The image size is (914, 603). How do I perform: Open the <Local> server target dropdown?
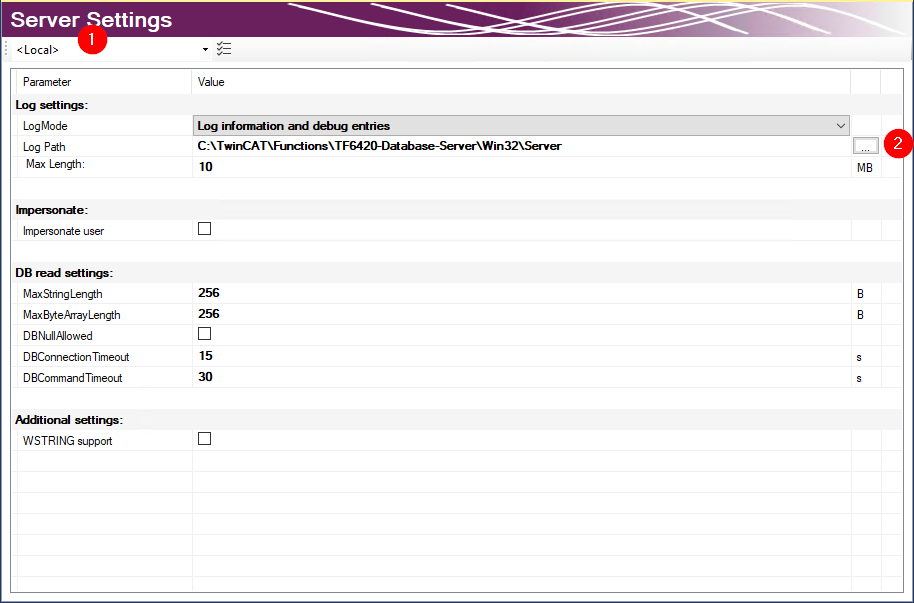(x=205, y=50)
